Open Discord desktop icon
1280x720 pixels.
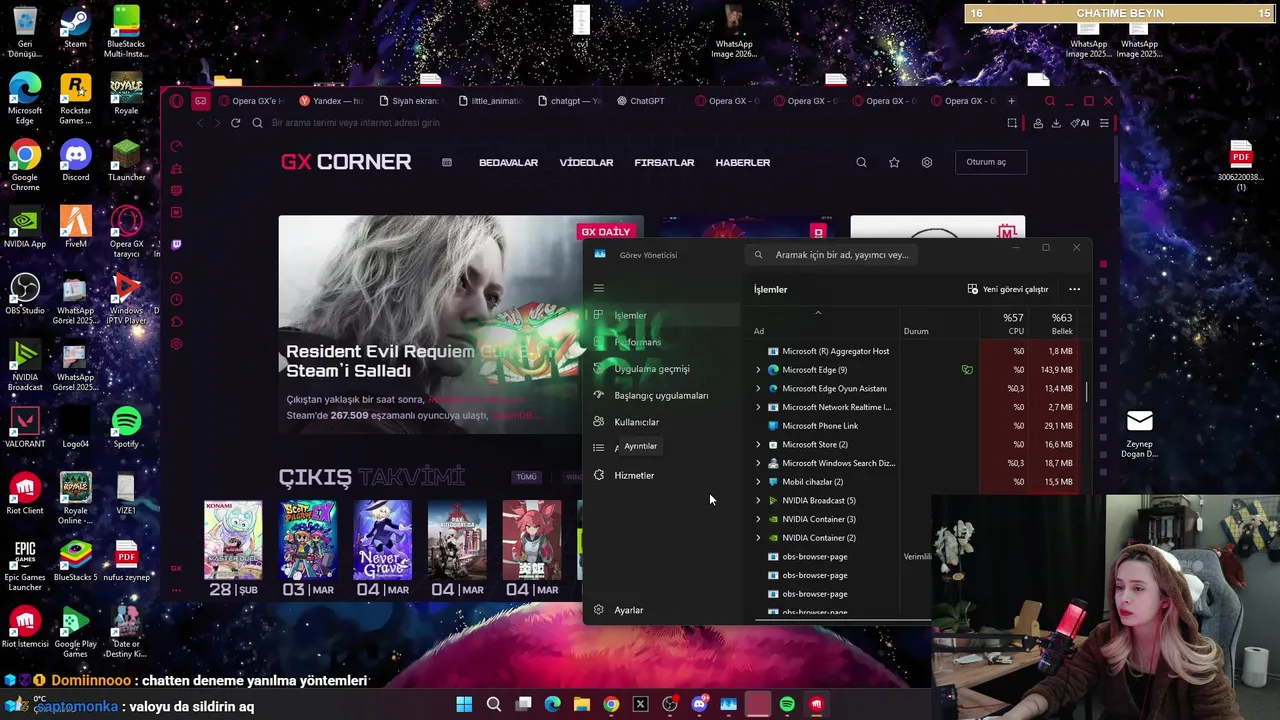pos(75,160)
